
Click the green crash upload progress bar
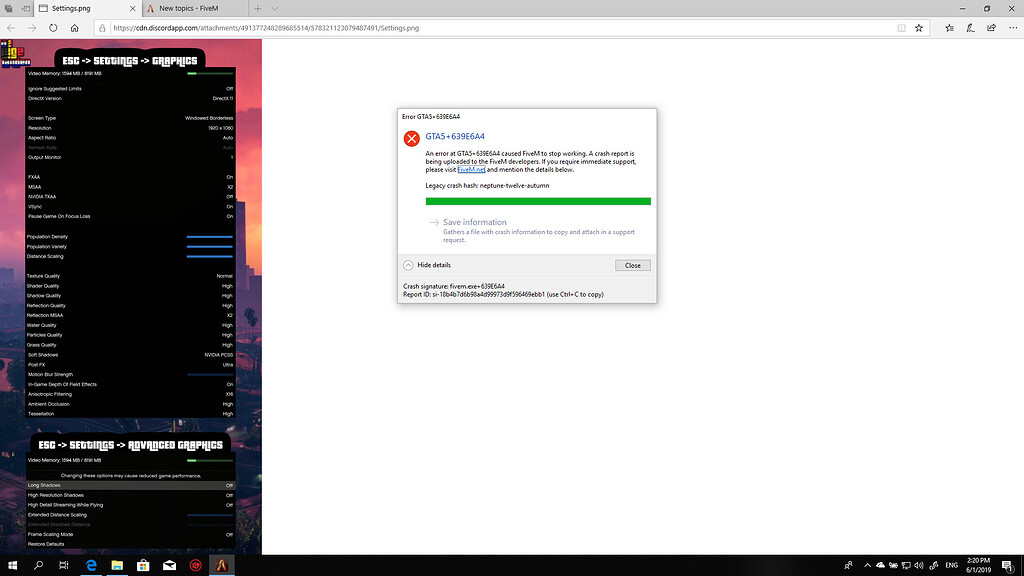pos(538,201)
